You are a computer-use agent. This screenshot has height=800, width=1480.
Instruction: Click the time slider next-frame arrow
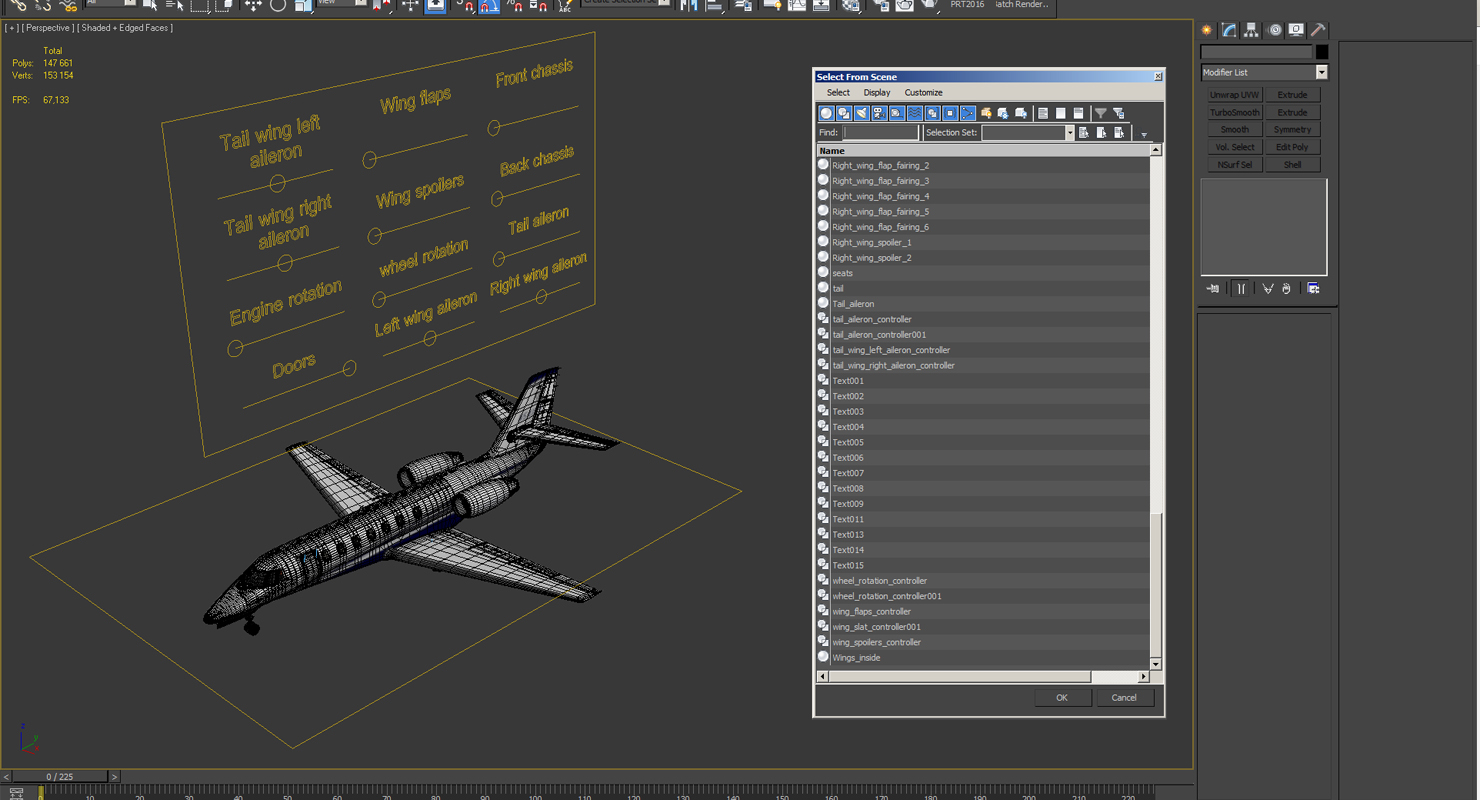[114, 776]
